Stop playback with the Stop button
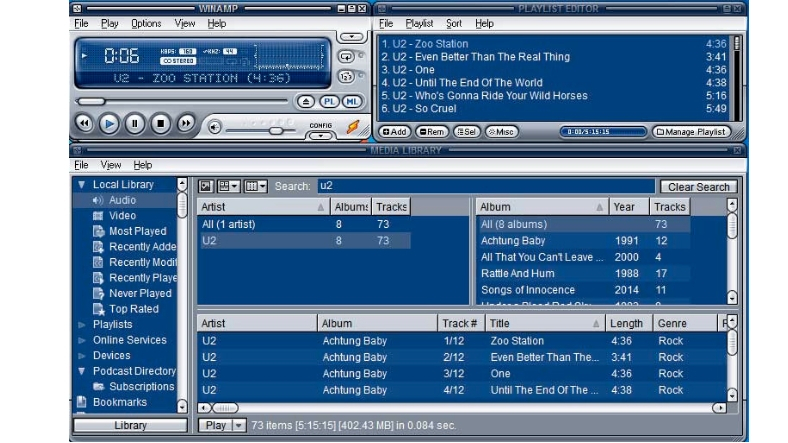The width and height of the screenshot is (788, 443). click(160, 124)
